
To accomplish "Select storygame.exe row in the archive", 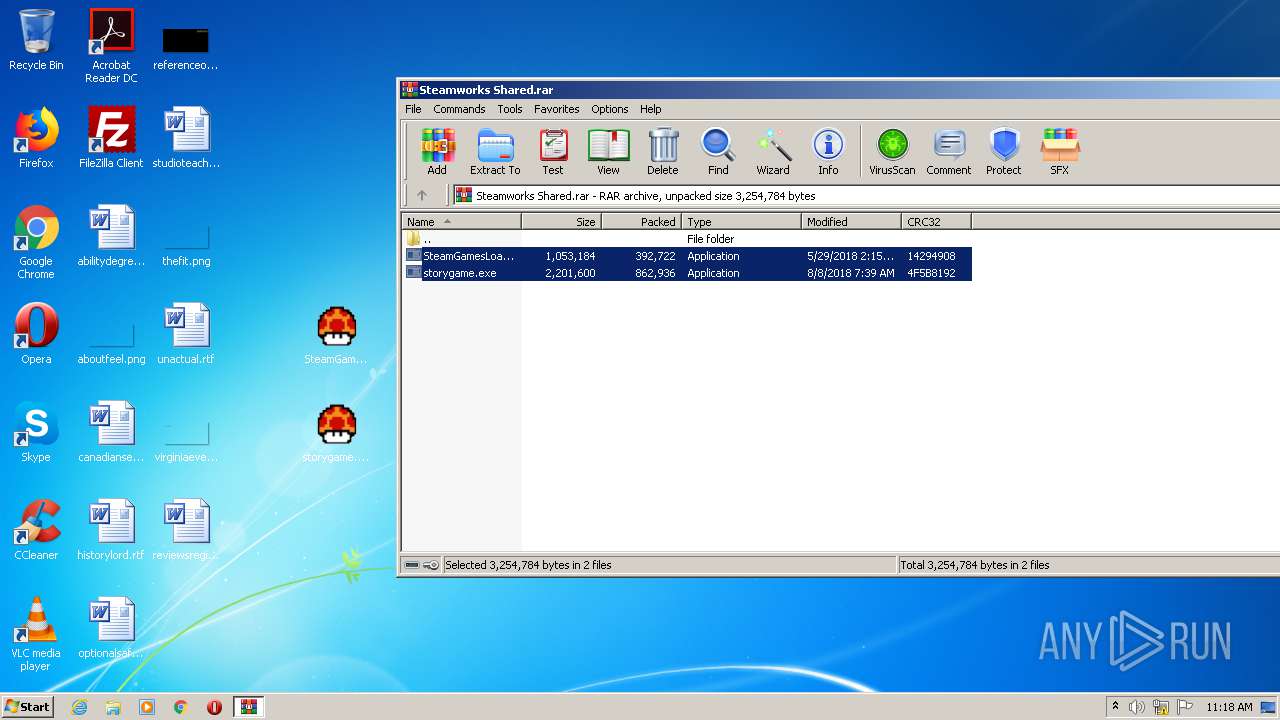I will pos(687,273).
